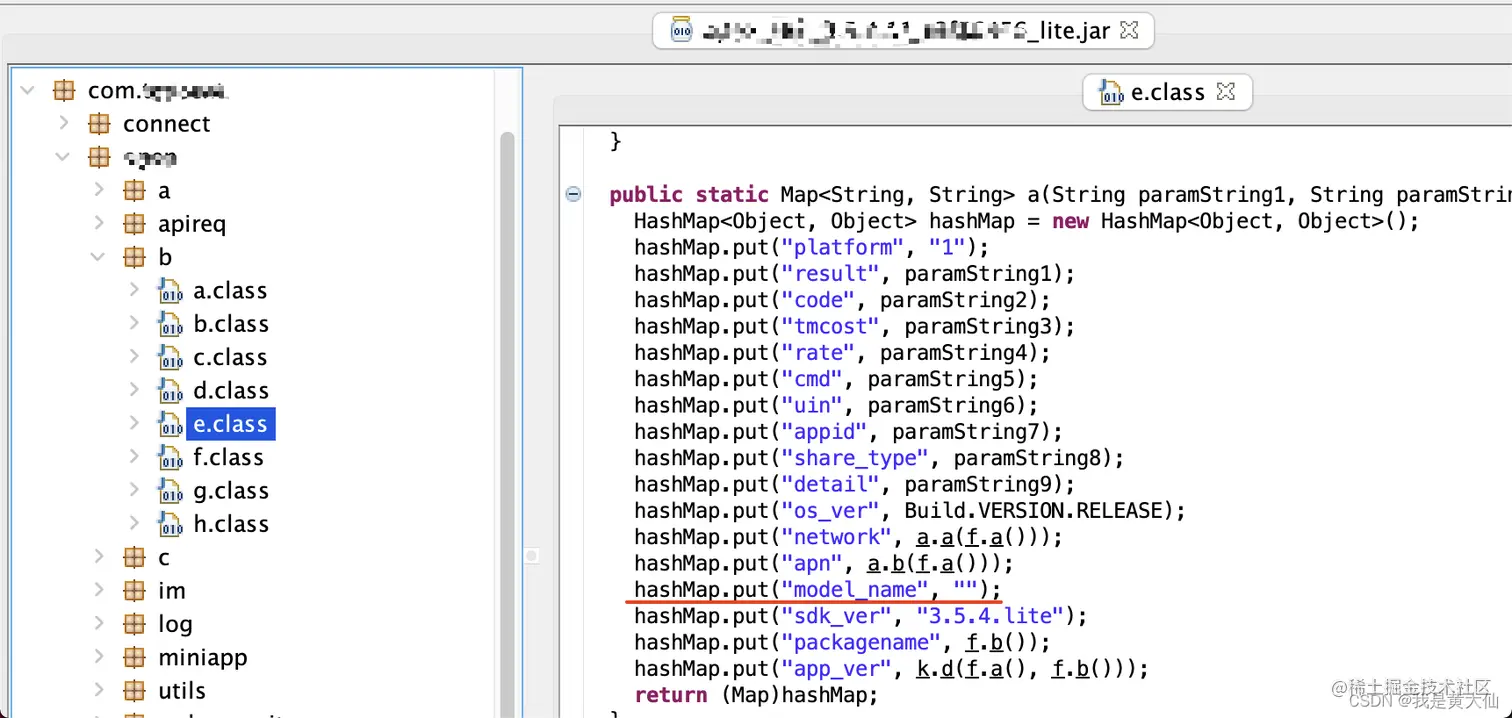Expand the miniapp package arrow

click(99, 658)
